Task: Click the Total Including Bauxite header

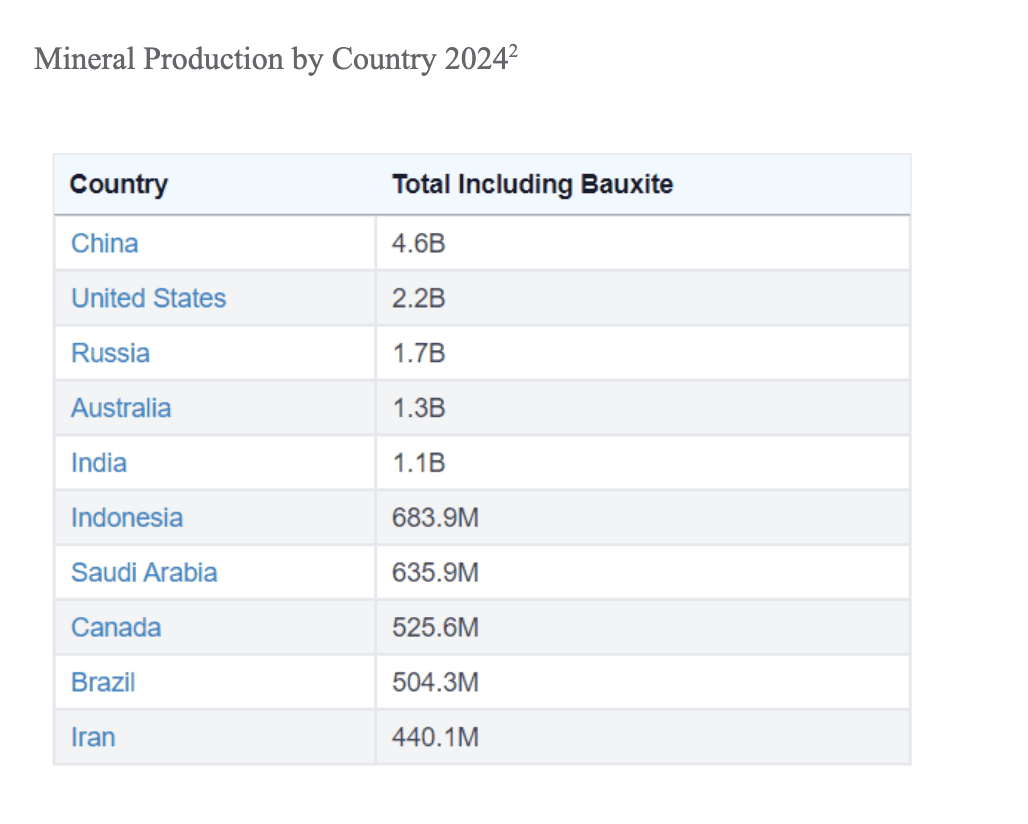Action: [532, 185]
